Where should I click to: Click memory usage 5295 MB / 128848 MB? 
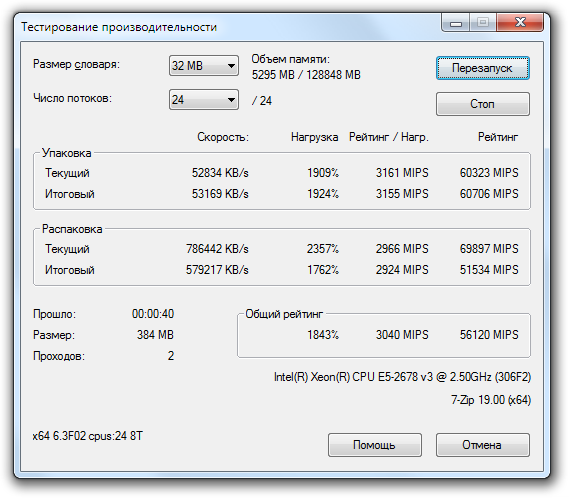[x=306, y=75]
